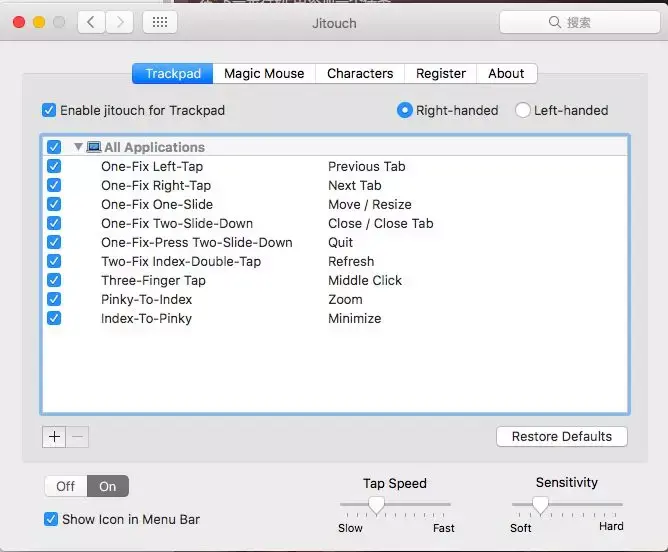The height and width of the screenshot is (552, 668).
Task: Click the Middle Click action cell
Action: click(x=365, y=280)
